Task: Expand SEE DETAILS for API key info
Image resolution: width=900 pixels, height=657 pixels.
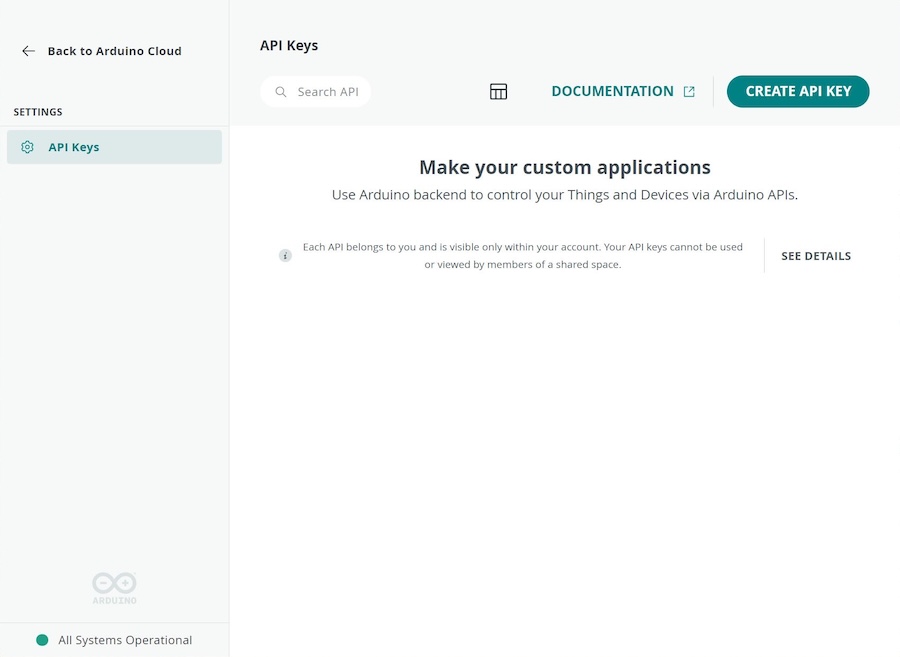Action: pyautogui.click(x=816, y=256)
